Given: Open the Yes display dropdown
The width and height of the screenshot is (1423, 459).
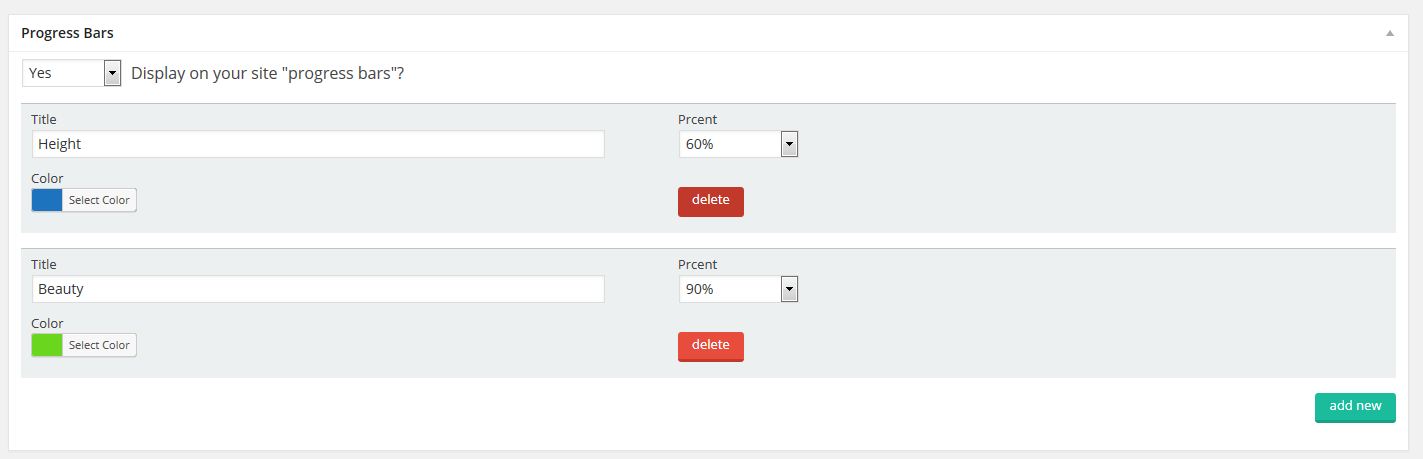Looking at the screenshot, I should point(72,73).
